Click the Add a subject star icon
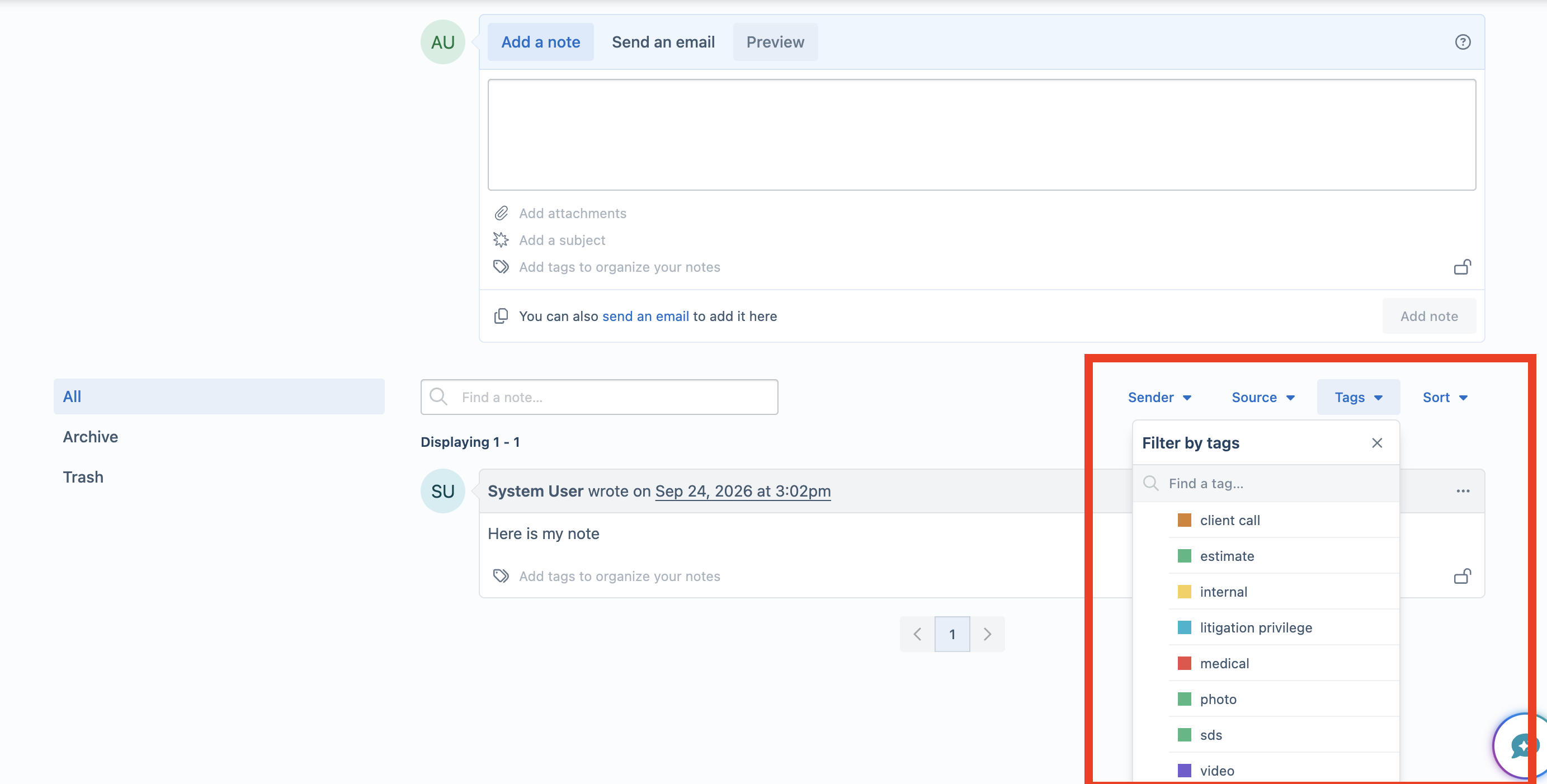1547x784 pixels. click(501, 240)
